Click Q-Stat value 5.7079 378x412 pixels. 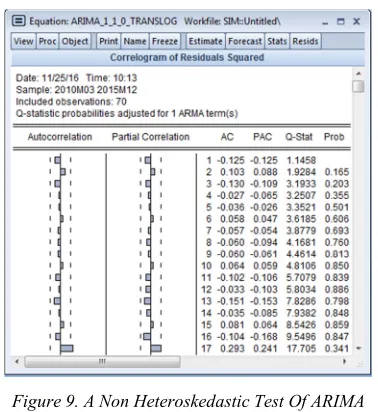[x=301, y=278]
